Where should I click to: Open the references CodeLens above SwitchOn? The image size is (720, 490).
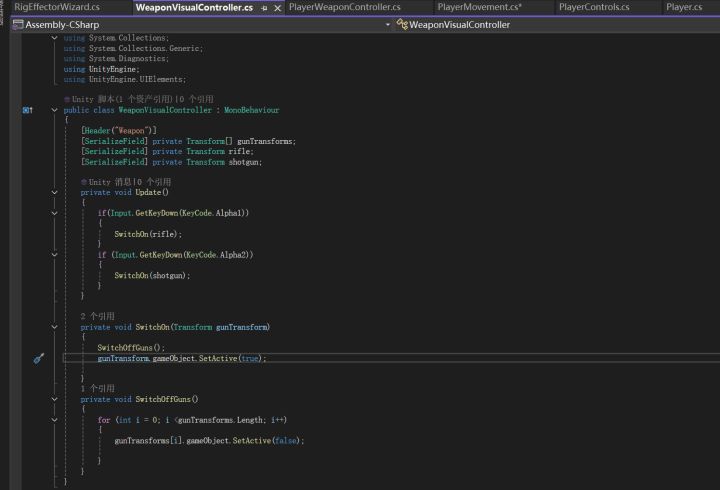(97, 316)
